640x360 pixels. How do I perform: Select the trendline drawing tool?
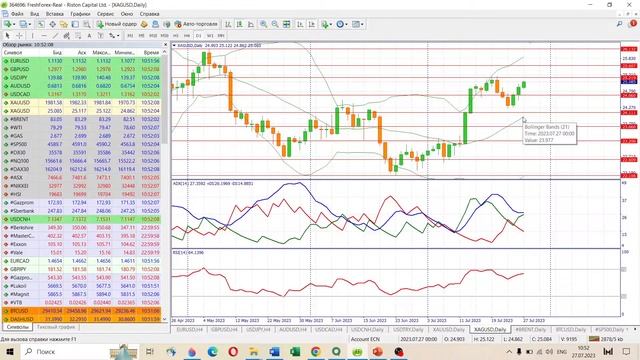(x=56, y=36)
